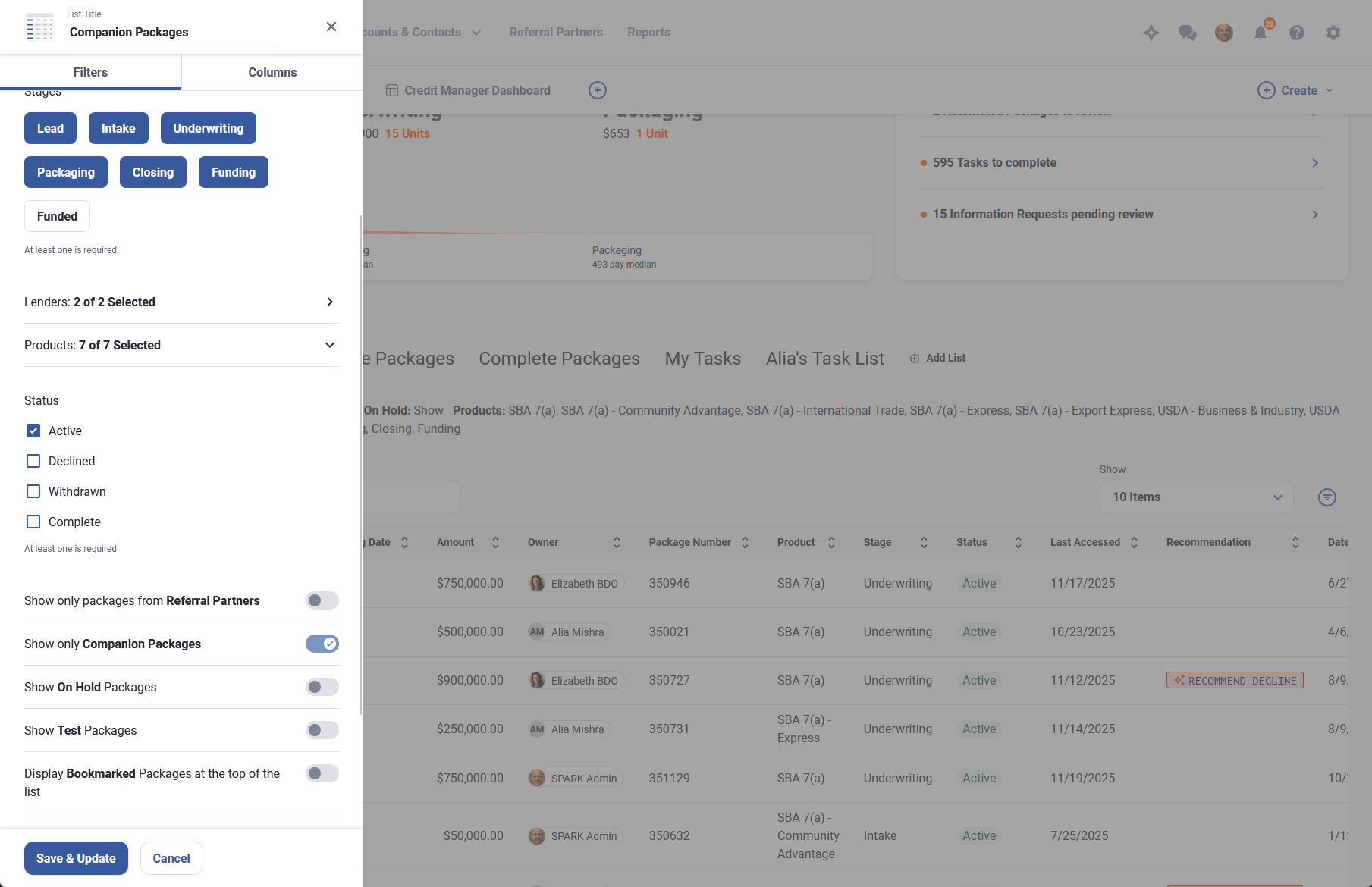
Task: Open the chat messages icon
Action: (1187, 33)
